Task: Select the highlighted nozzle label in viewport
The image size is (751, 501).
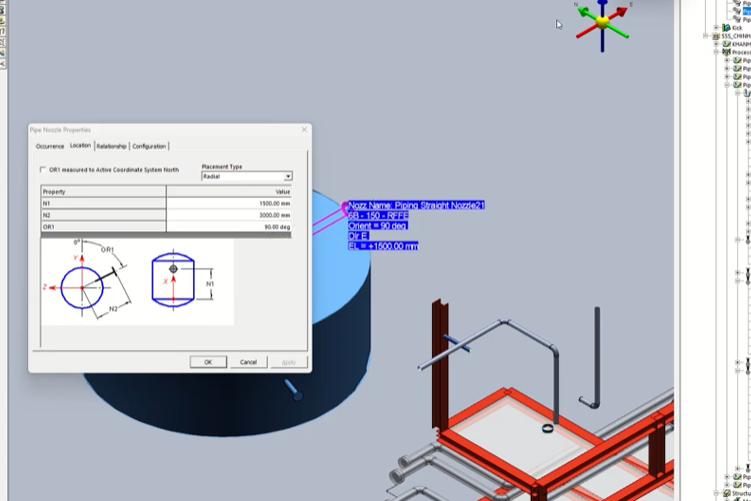Action: click(x=415, y=205)
